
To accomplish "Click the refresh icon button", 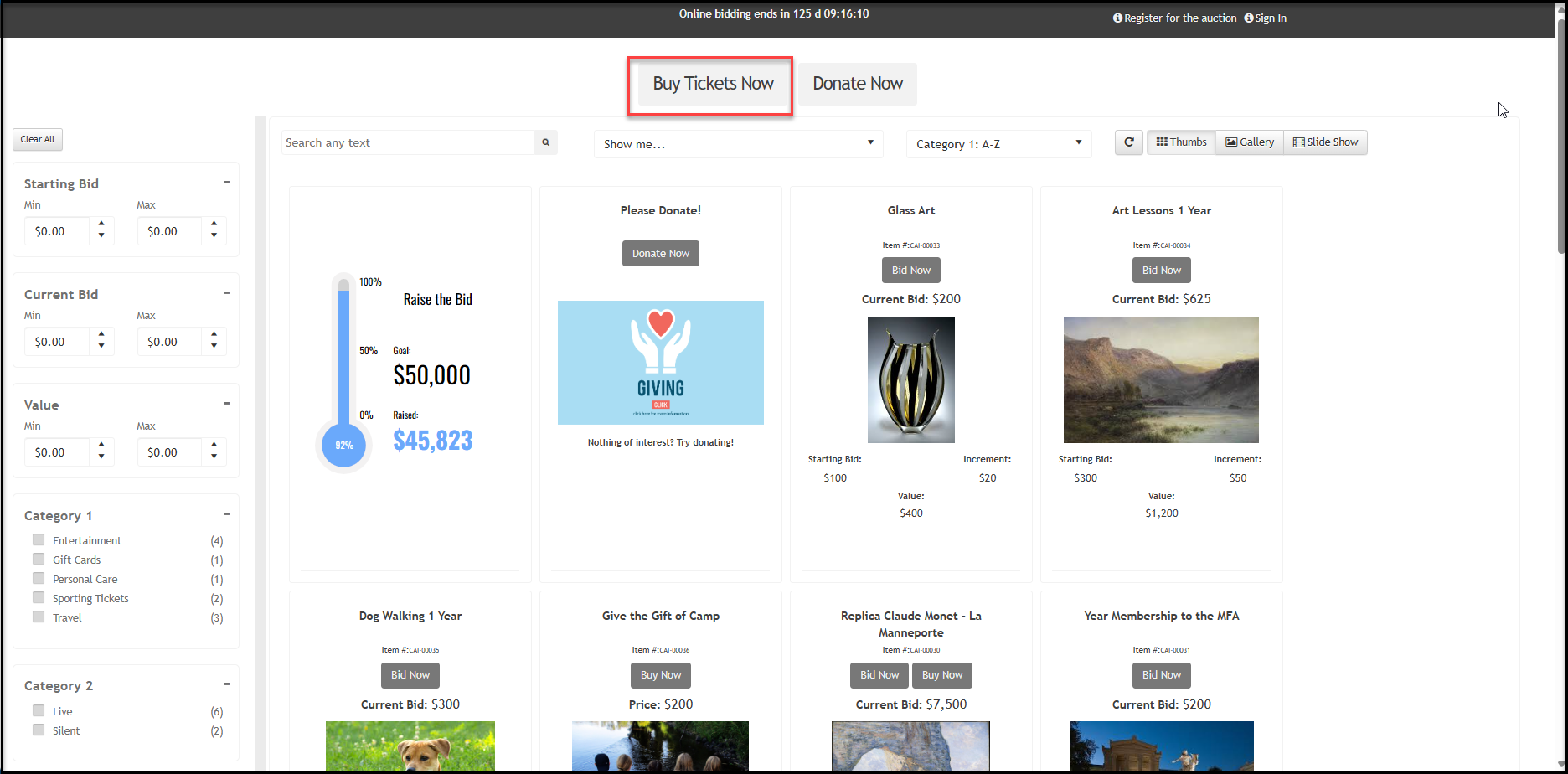I will pyautogui.click(x=1128, y=142).
